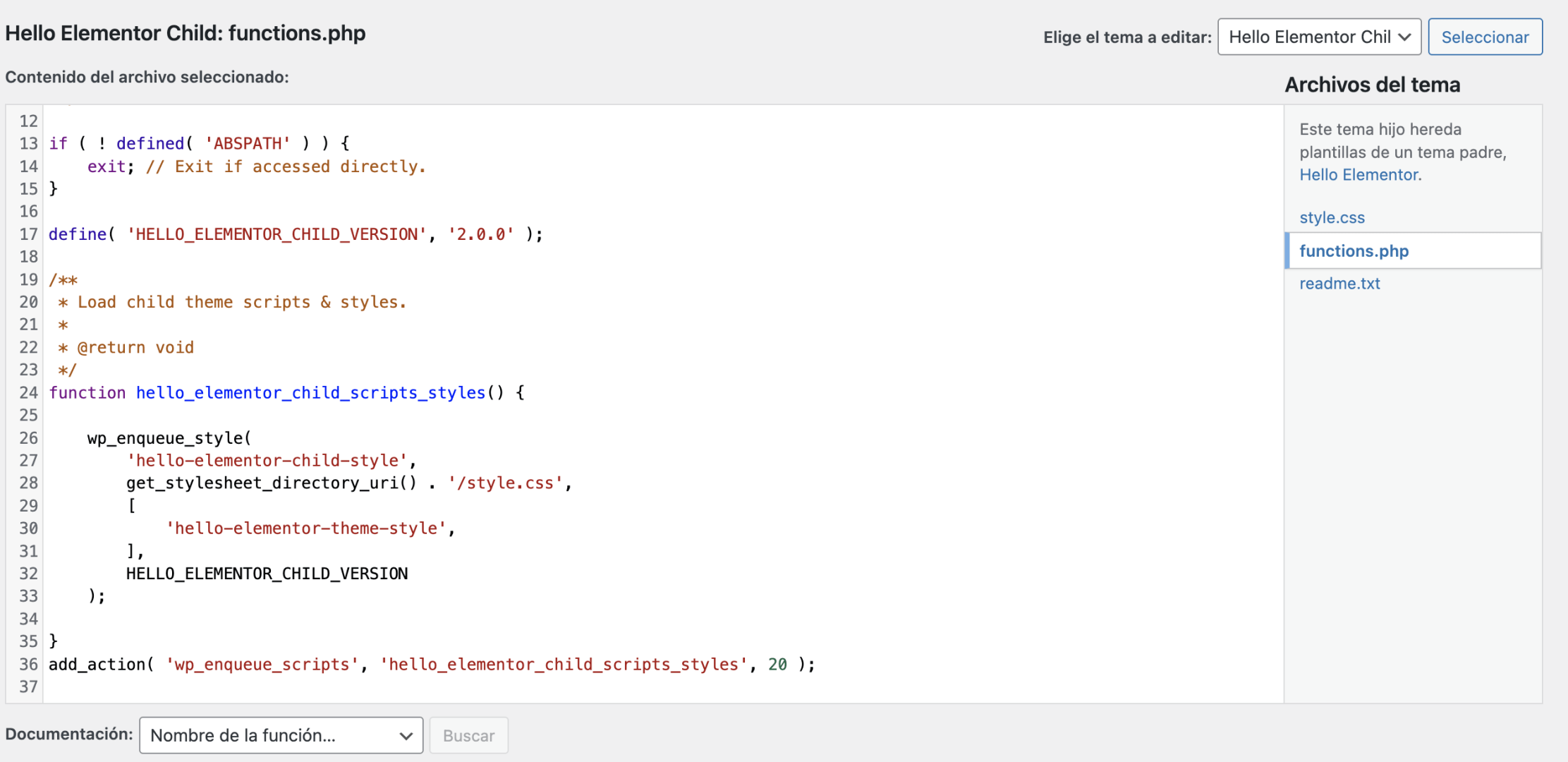Screen dimensions: 1568x762
Task: Click the Load child theme scripts comment
Action: point(233,302)
